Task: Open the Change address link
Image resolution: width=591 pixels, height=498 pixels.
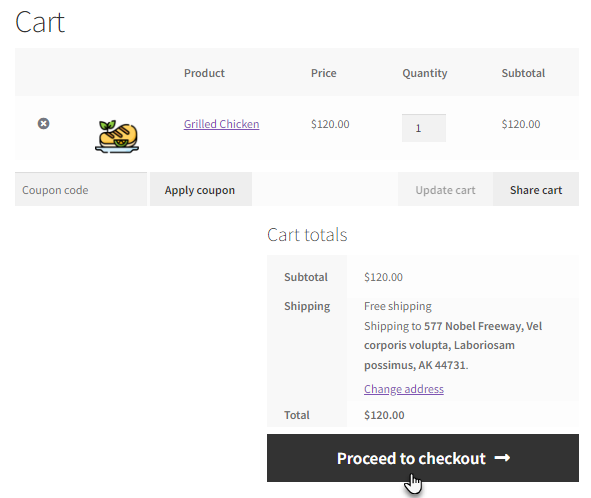Action: [x=404, y=389]
